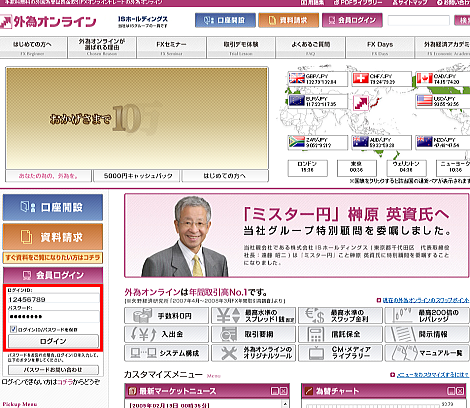Click 資料請求 button in top header
470x408 pixels.
(289, 20)
